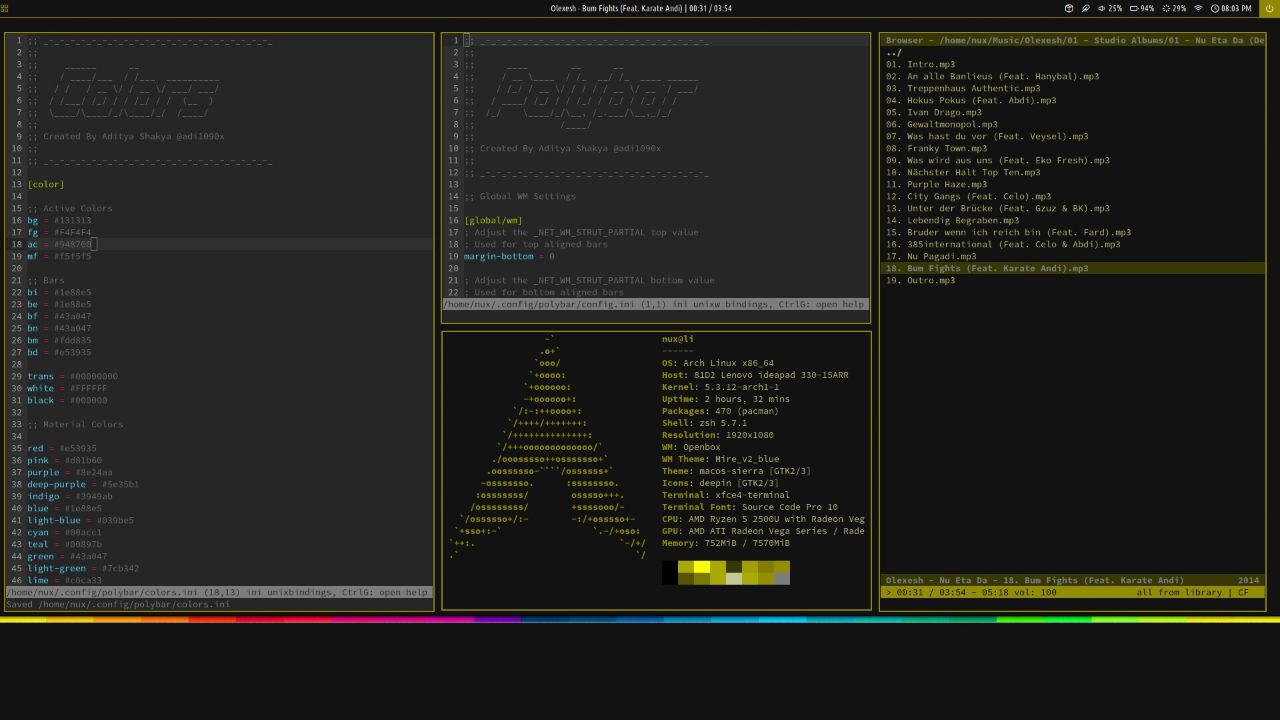Select Hokus Pokus (Feat. Abdi).mp3
The height and width of the screenshot is (720, 1280).
pos(971,100)
